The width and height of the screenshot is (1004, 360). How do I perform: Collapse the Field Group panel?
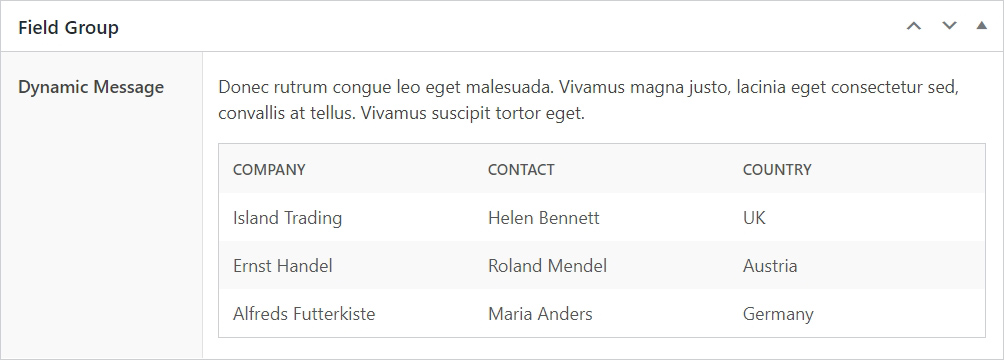982,26
